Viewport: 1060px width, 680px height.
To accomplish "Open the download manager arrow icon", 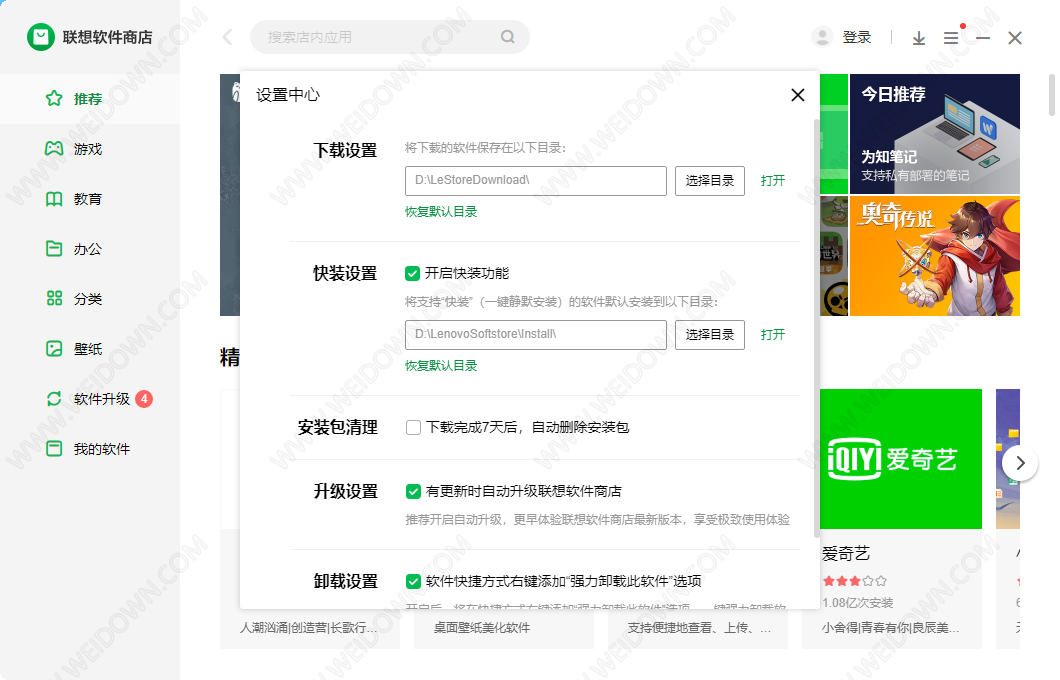I will pyautogui.click(x=919, y=38).
